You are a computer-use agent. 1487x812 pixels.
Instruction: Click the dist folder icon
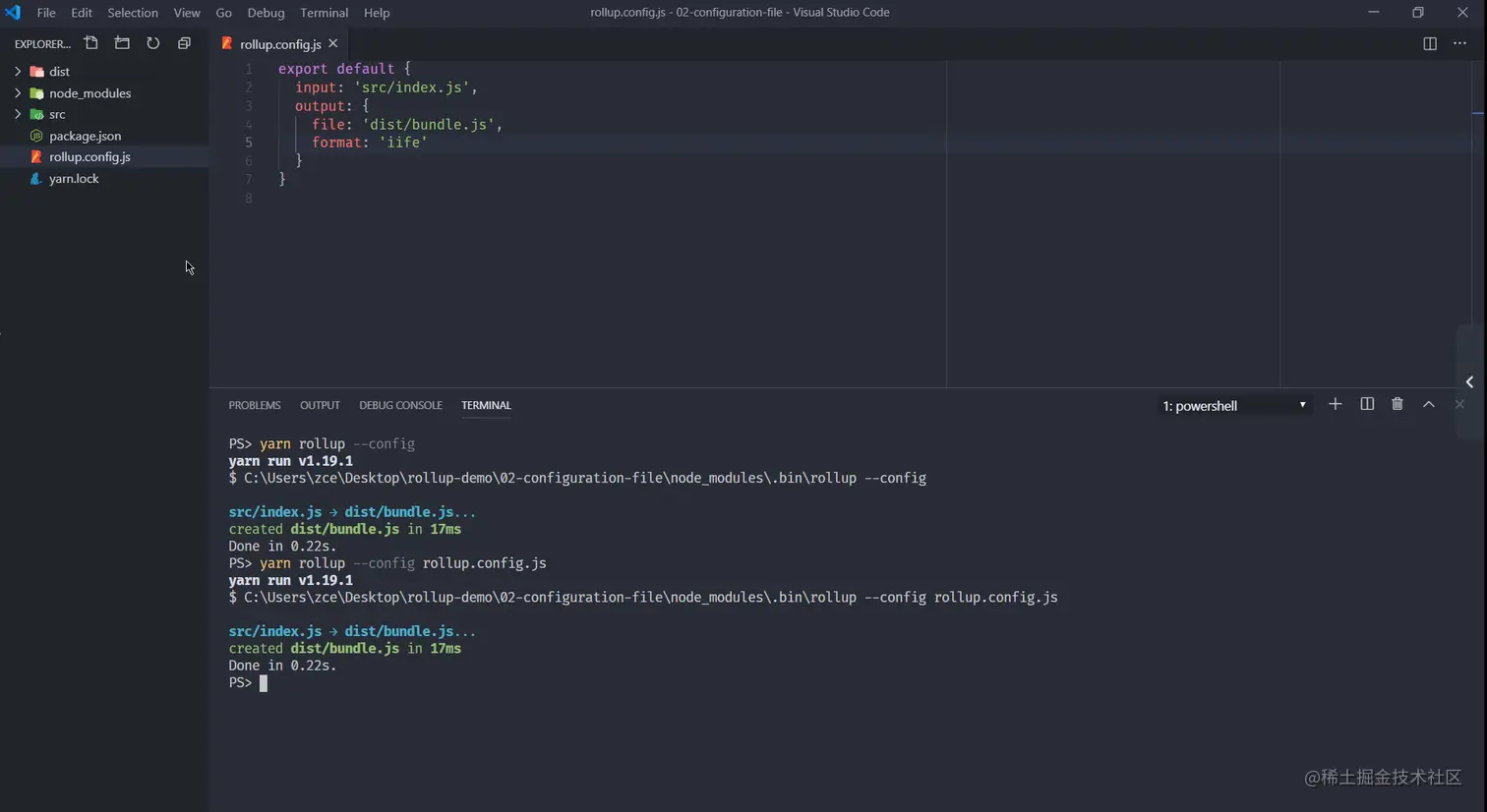[x=36, y=72]
